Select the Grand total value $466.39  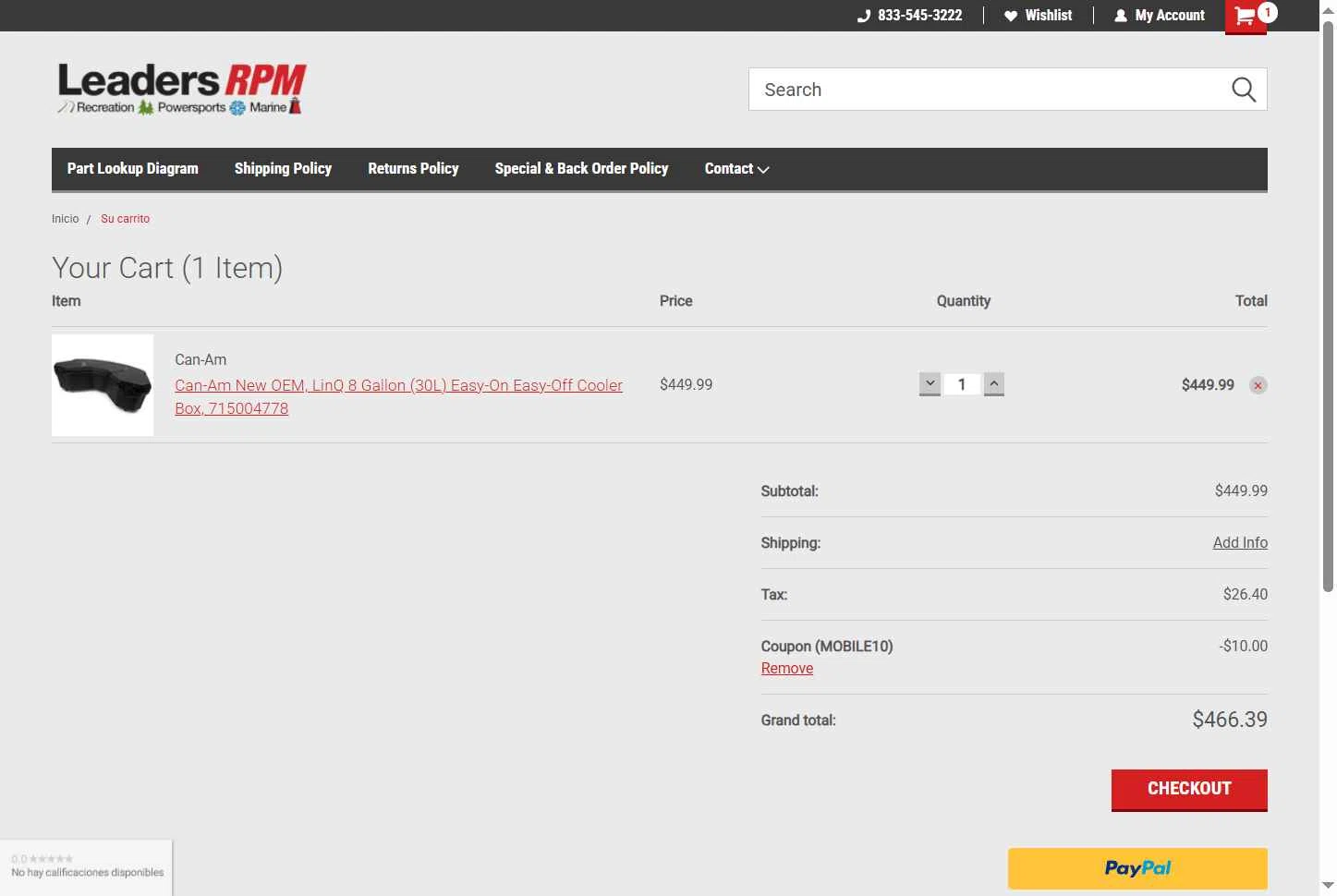[x=1230, y=720]
